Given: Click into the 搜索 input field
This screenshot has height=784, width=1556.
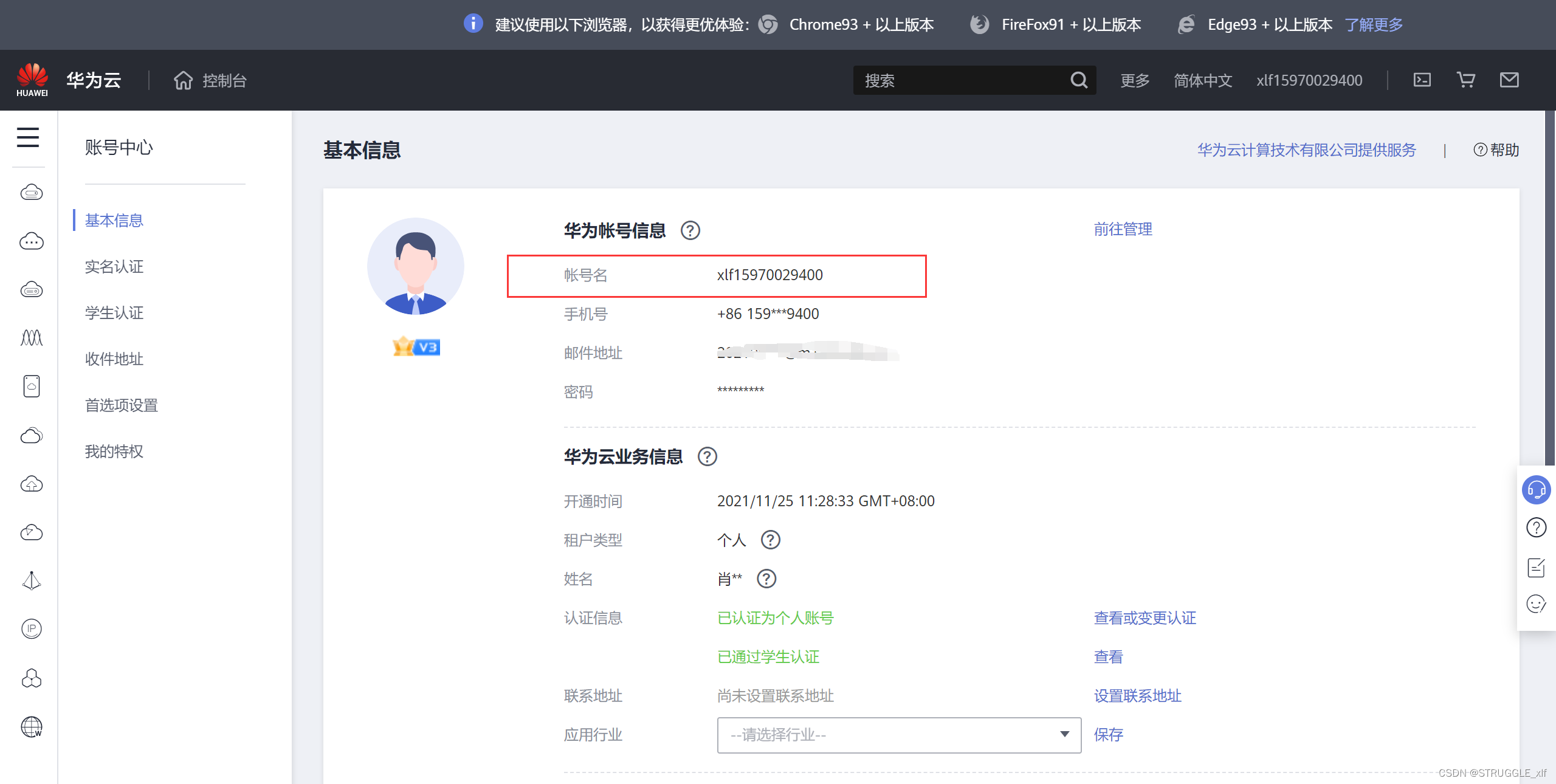Looking at the screenshot, I should pos(960,80).
